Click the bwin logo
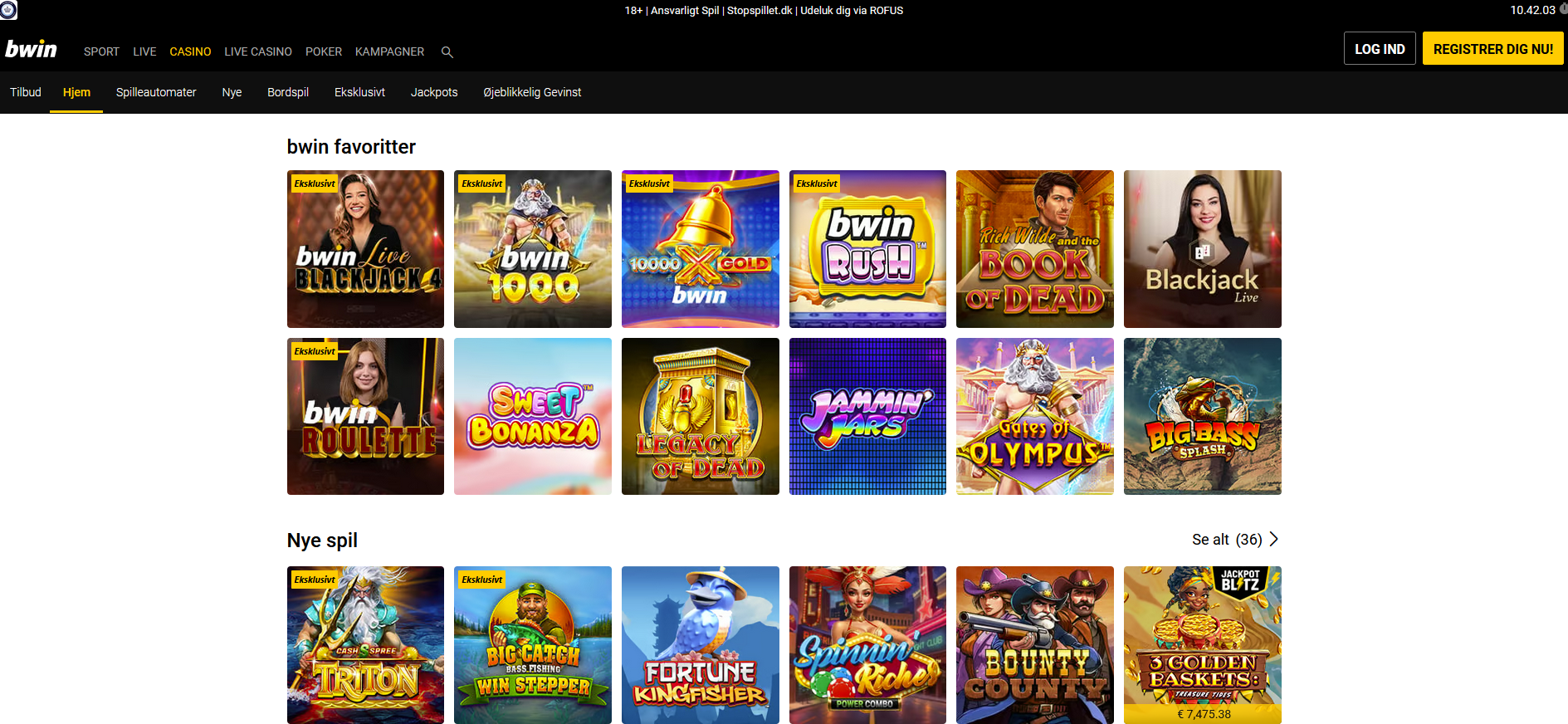1568x724 pixels. pyautogui.click(x=32, y=50)
